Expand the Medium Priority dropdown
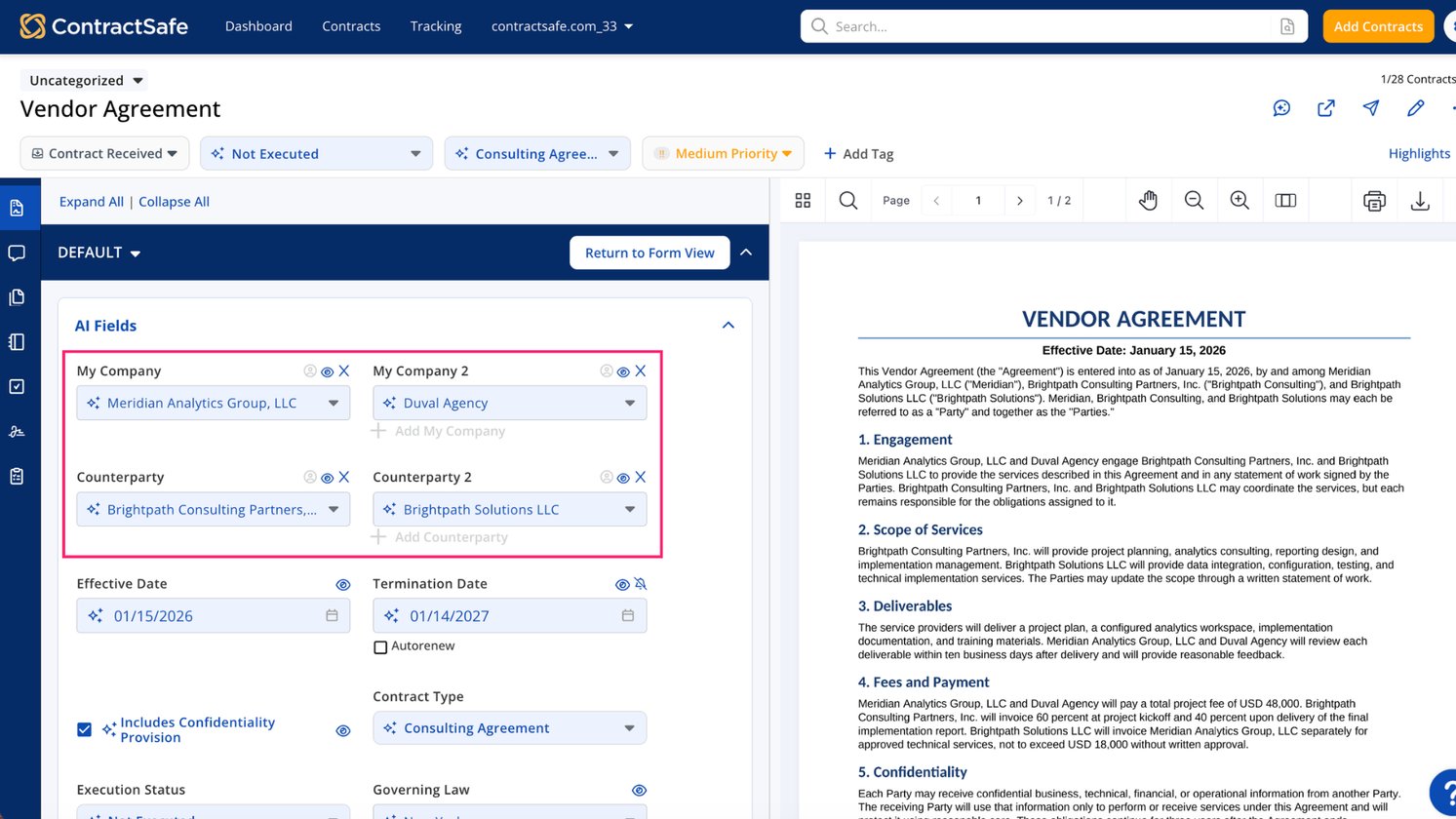This screenshot has height=819, width=1456. pyautogui.click(x=724, y=153)
